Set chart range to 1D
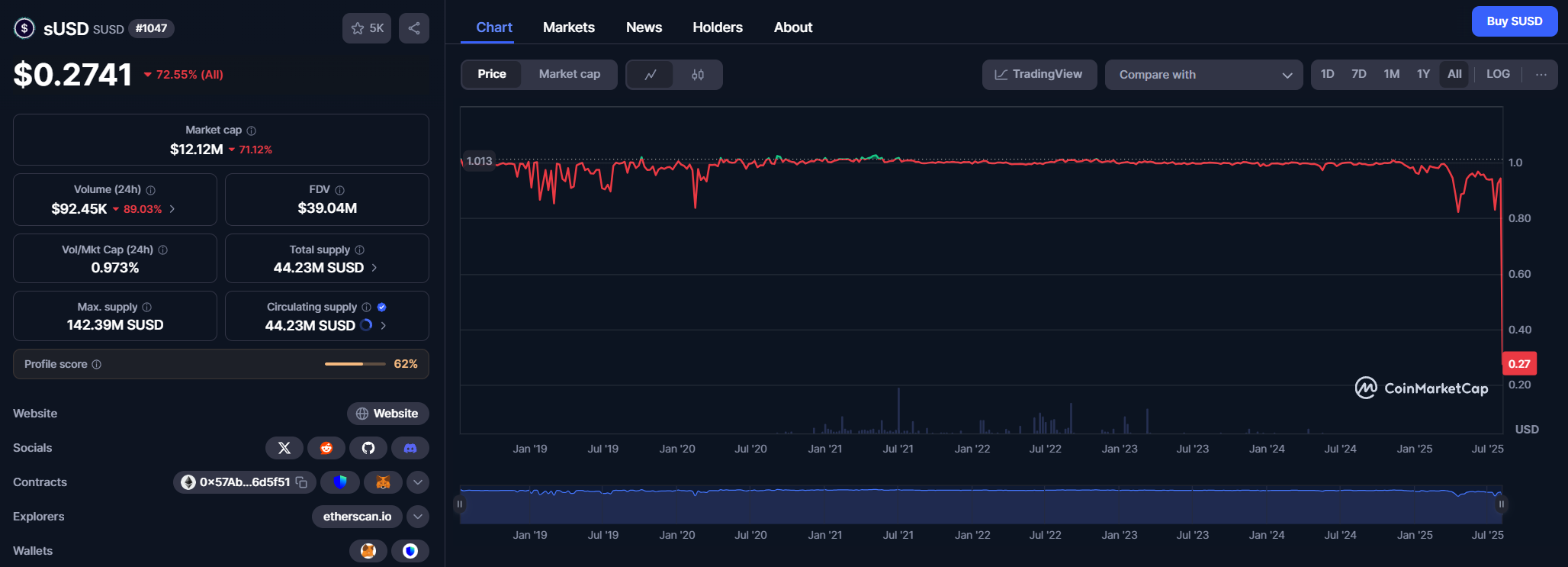 tap(1328, 74)
